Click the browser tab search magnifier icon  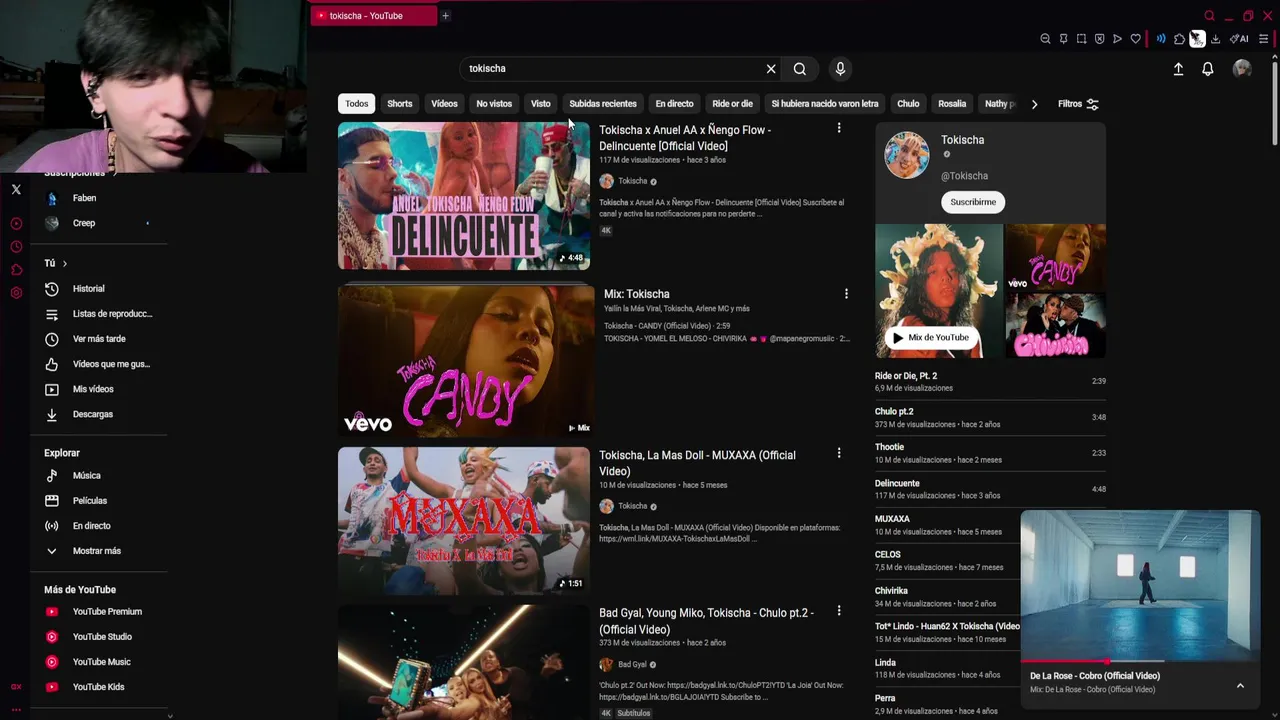[x=1209, y=16]
